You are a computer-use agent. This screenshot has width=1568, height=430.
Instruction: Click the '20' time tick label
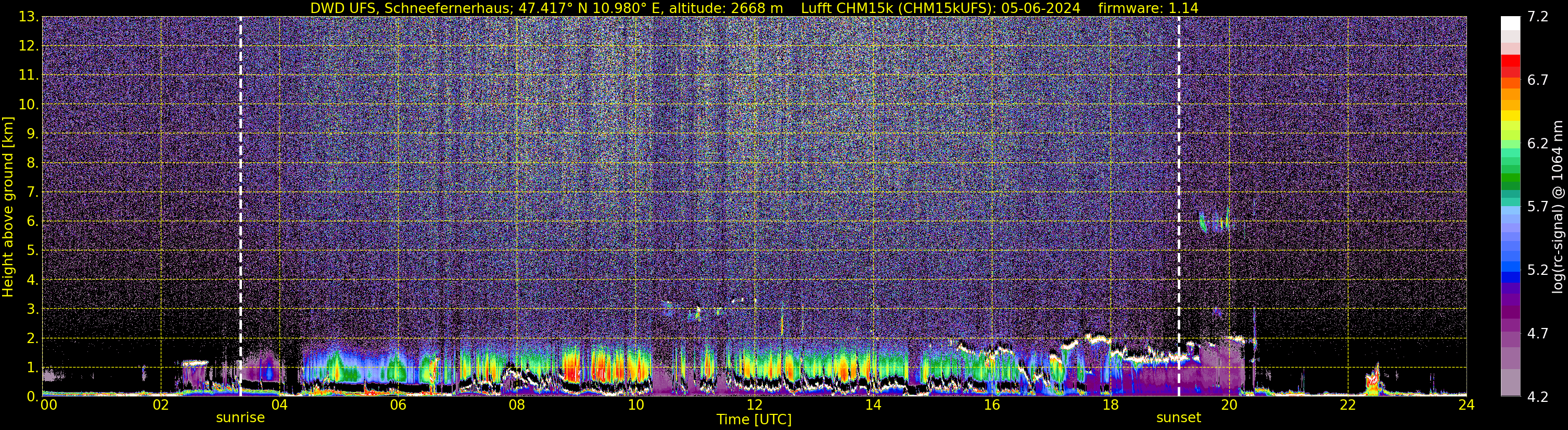click(x=1229, y=405)
